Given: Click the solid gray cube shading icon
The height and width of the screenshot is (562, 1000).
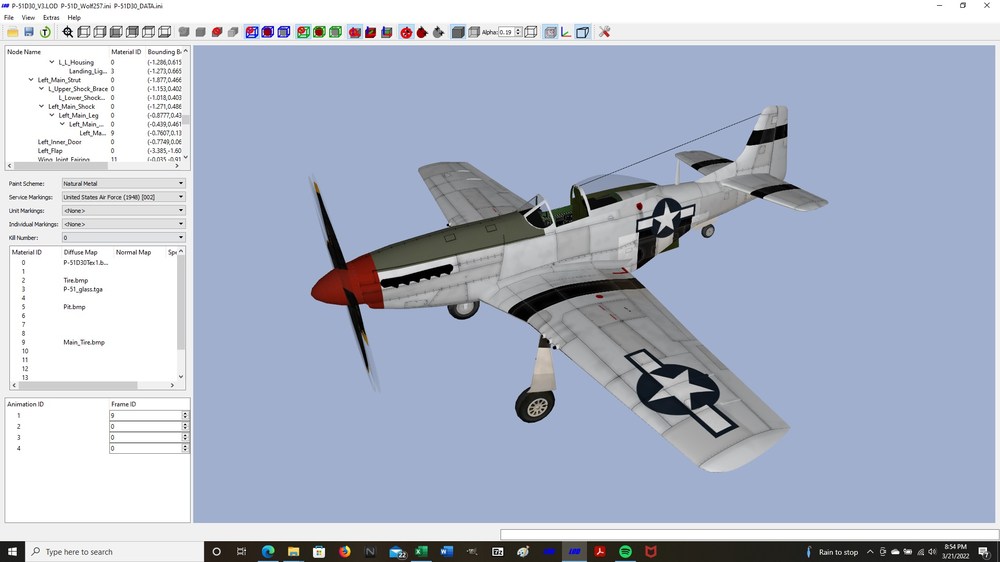Looking at the screenshot, I should (457, 32).
